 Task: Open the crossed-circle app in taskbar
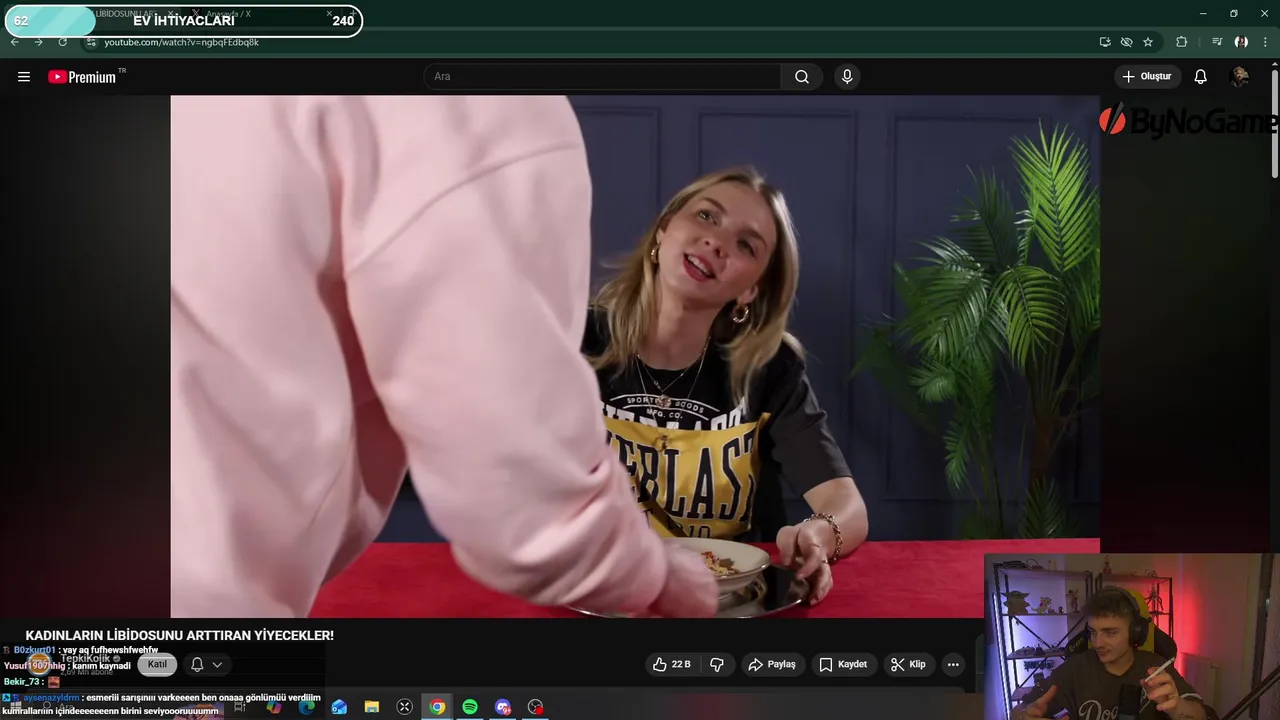tap(404, 707)
